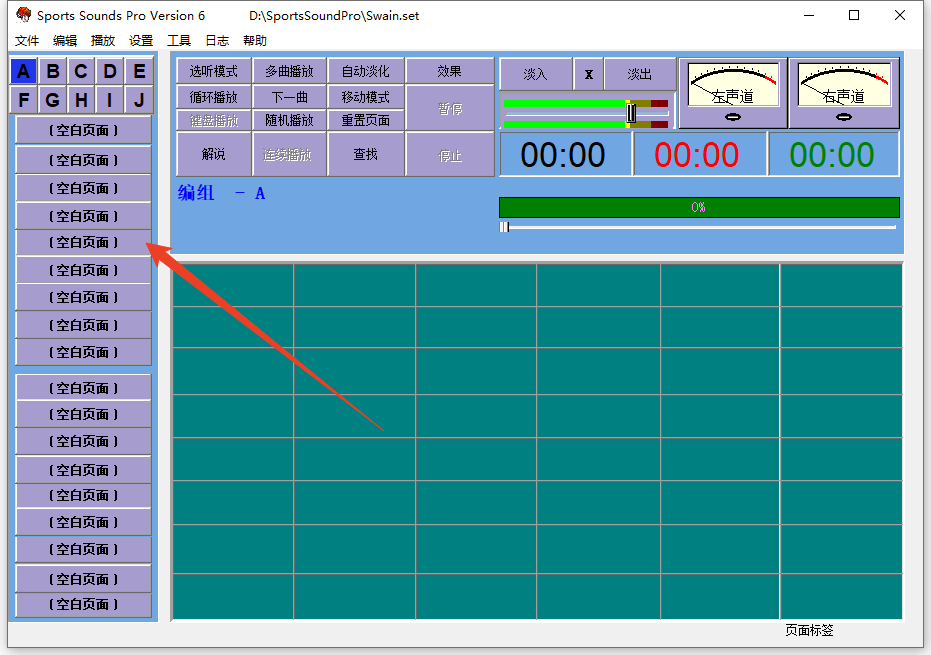Open the 文件 menu
The height and width of the screenshot is (655, 931).
(27, 41)
